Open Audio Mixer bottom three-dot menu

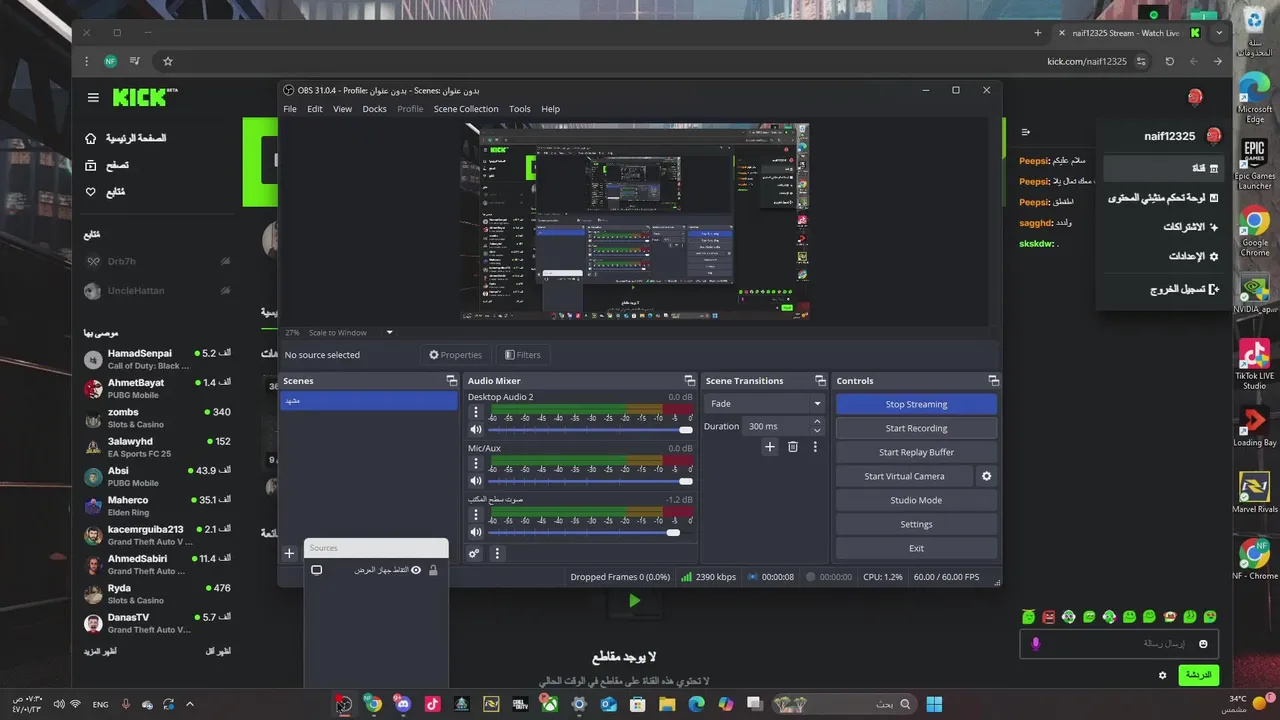(497, 553)
